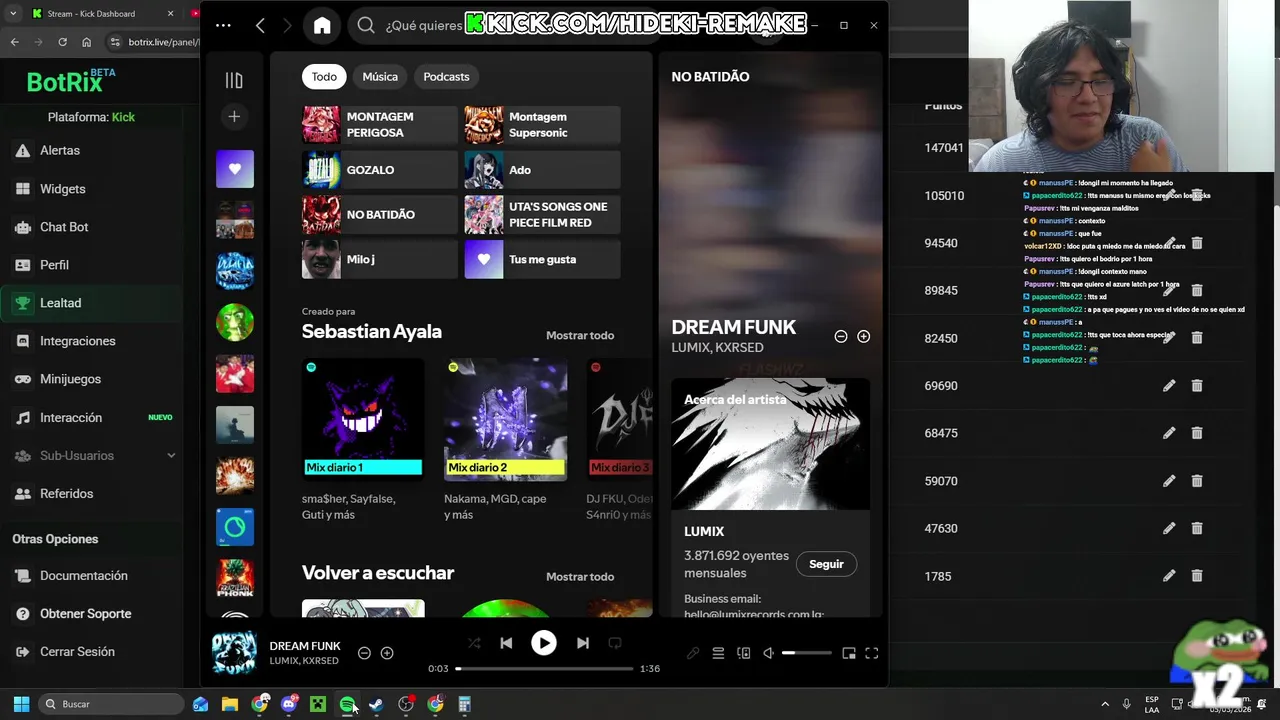
Task: Skip to next track
Action: tap(582, 643)
